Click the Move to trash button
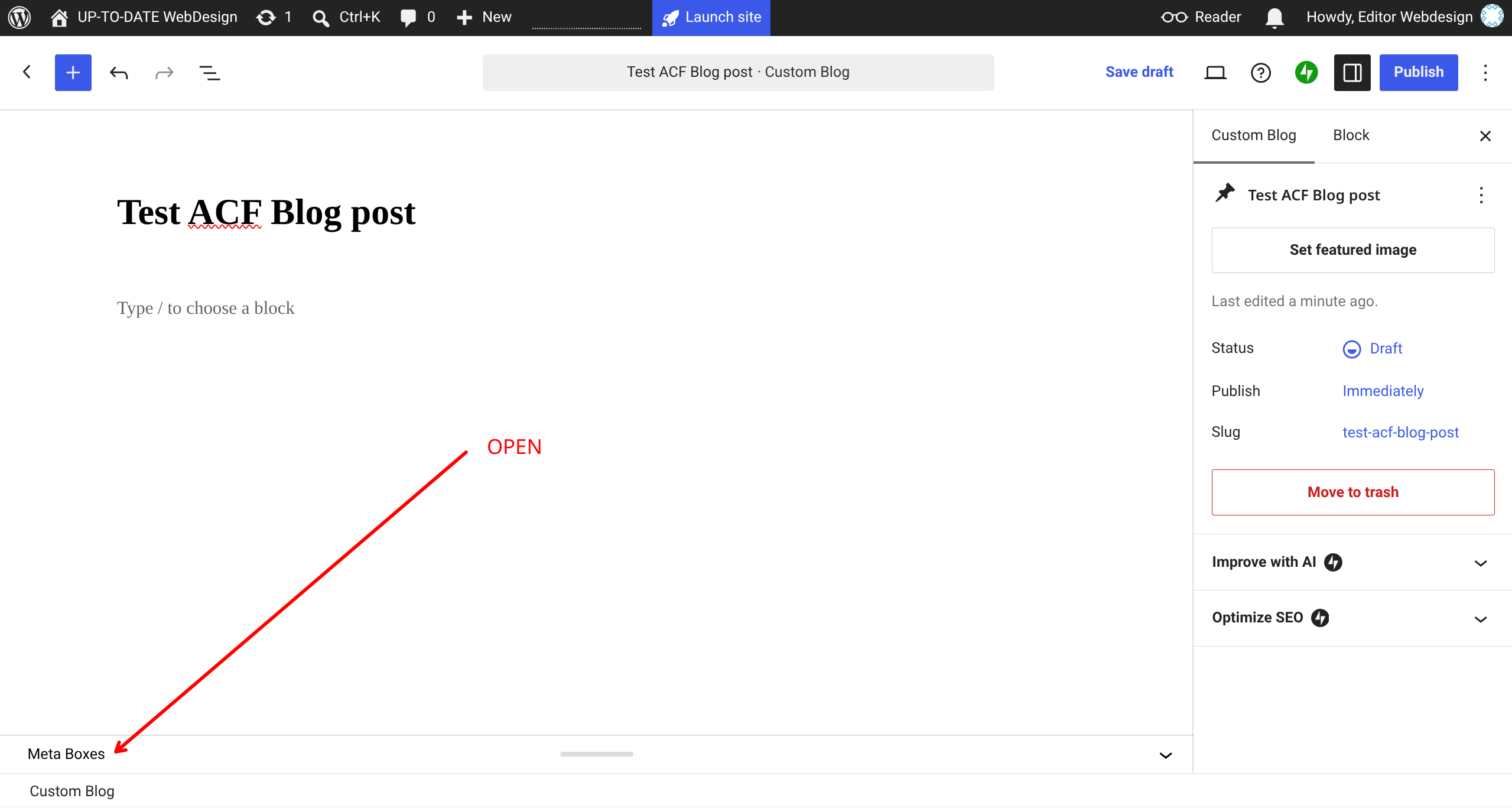 pos(1352,492)
